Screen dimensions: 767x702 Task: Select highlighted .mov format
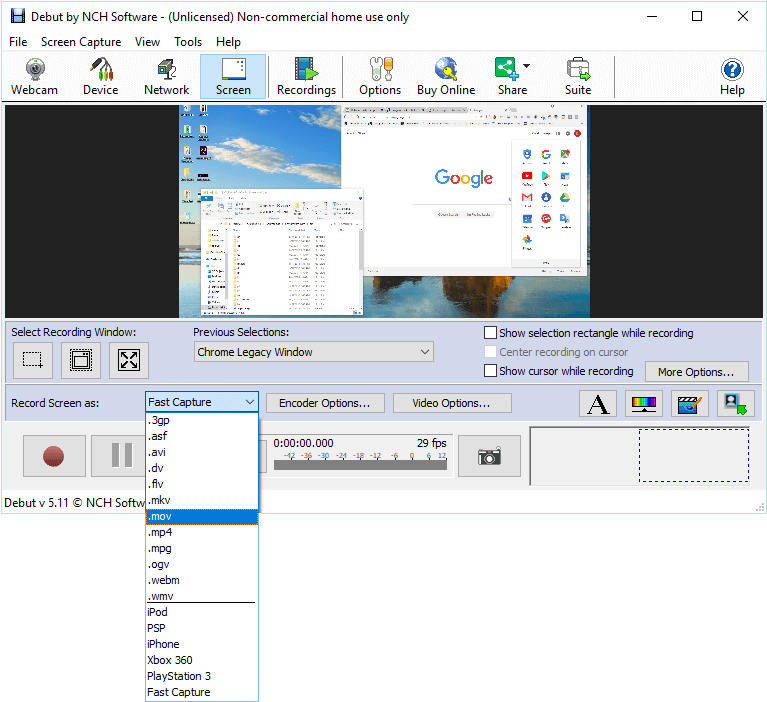coord(202,517)
